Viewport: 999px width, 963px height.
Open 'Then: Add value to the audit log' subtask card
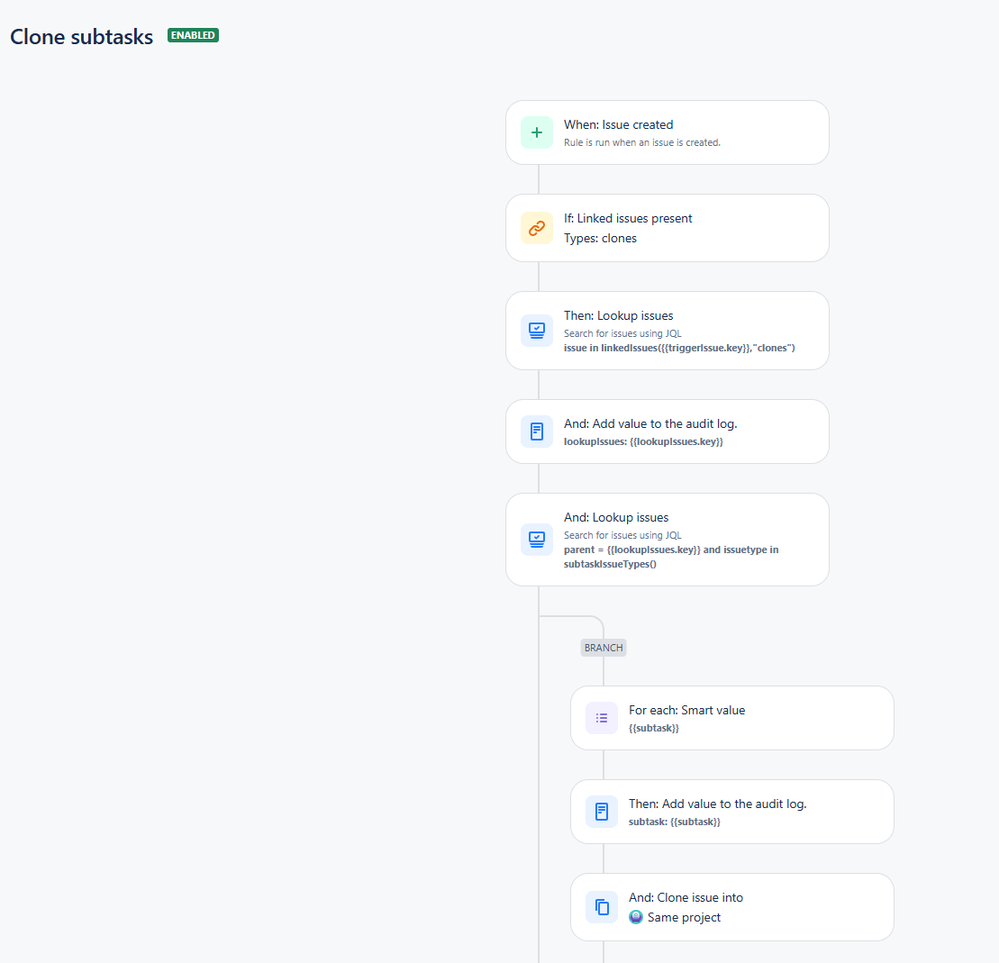pyautogui.click(x=732, y=812)
